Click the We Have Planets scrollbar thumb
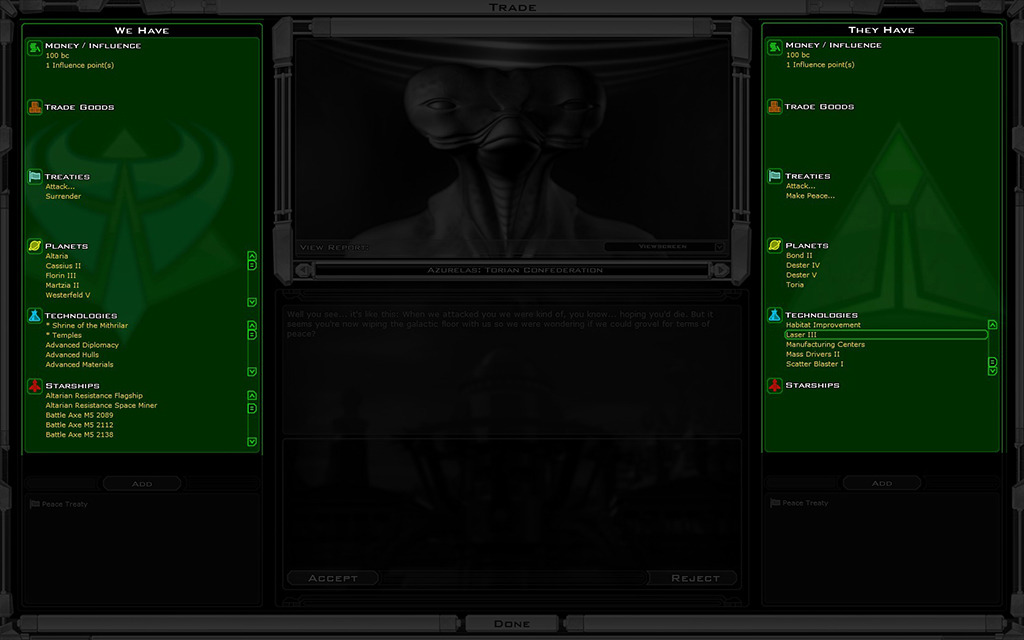Screen dimensions: 1024x640 pyautogui.click(x=252, y=265)
